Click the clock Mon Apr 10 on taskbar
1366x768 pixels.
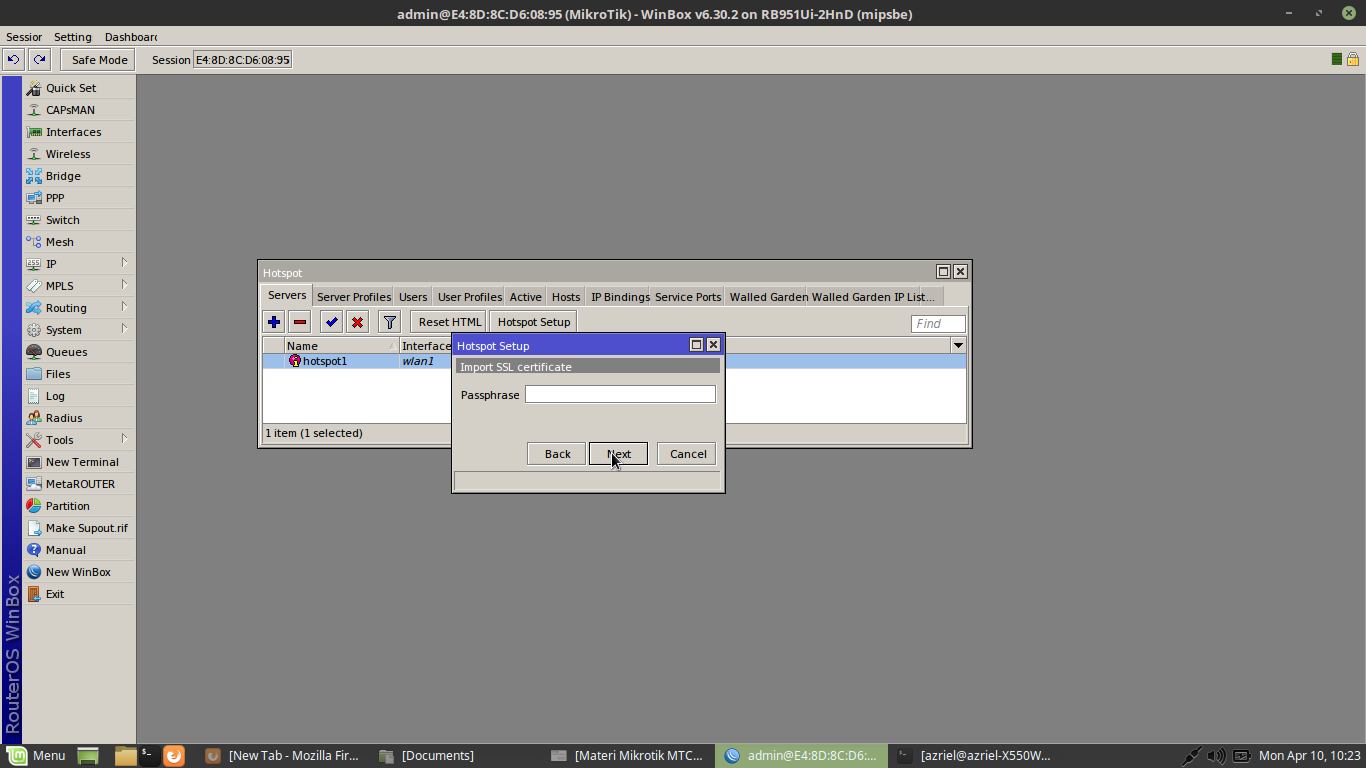coord(1309,756)
